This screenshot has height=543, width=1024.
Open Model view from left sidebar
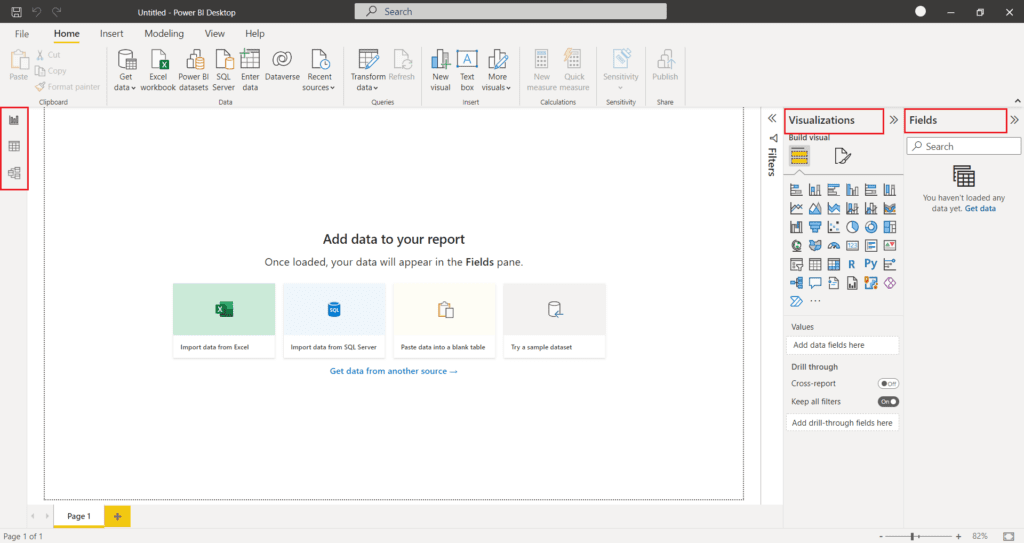(14, 173)
